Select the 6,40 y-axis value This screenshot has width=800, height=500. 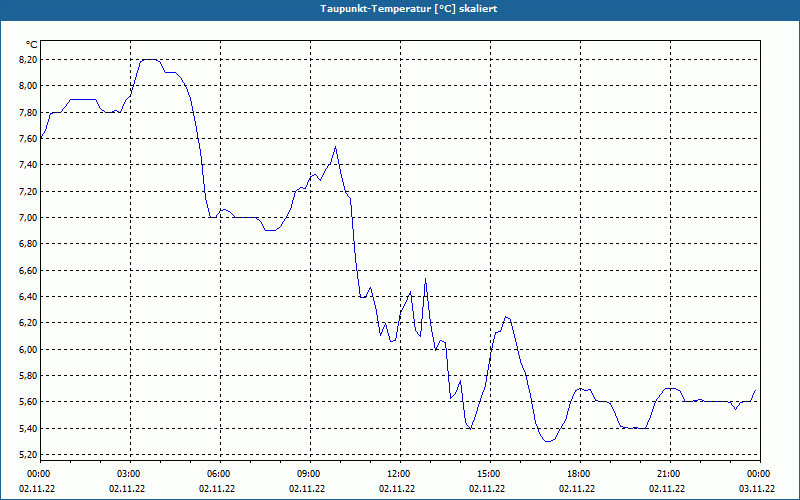coord(27,296)
